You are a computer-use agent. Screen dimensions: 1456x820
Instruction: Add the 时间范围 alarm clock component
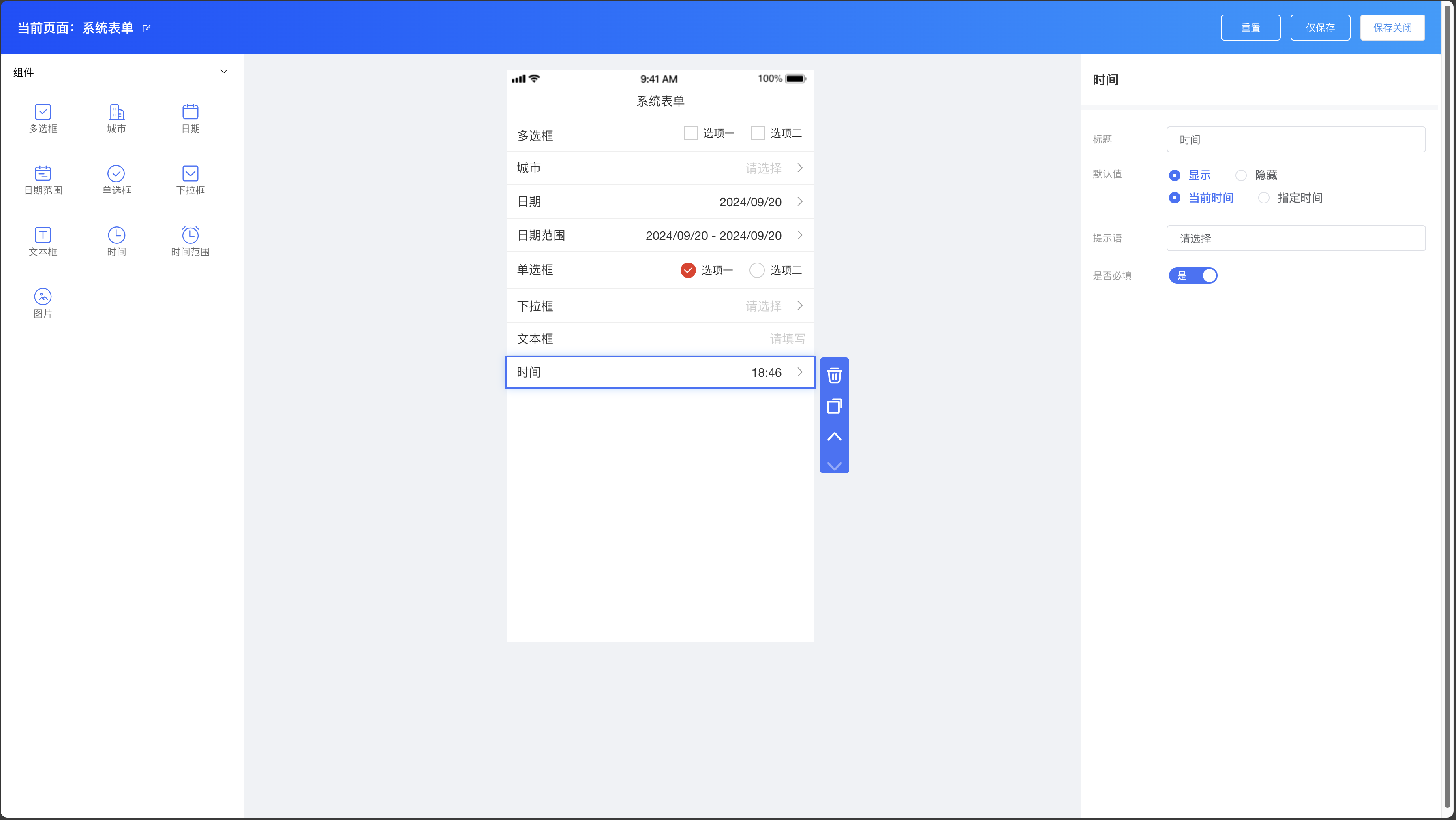click(x=190, y=235)
